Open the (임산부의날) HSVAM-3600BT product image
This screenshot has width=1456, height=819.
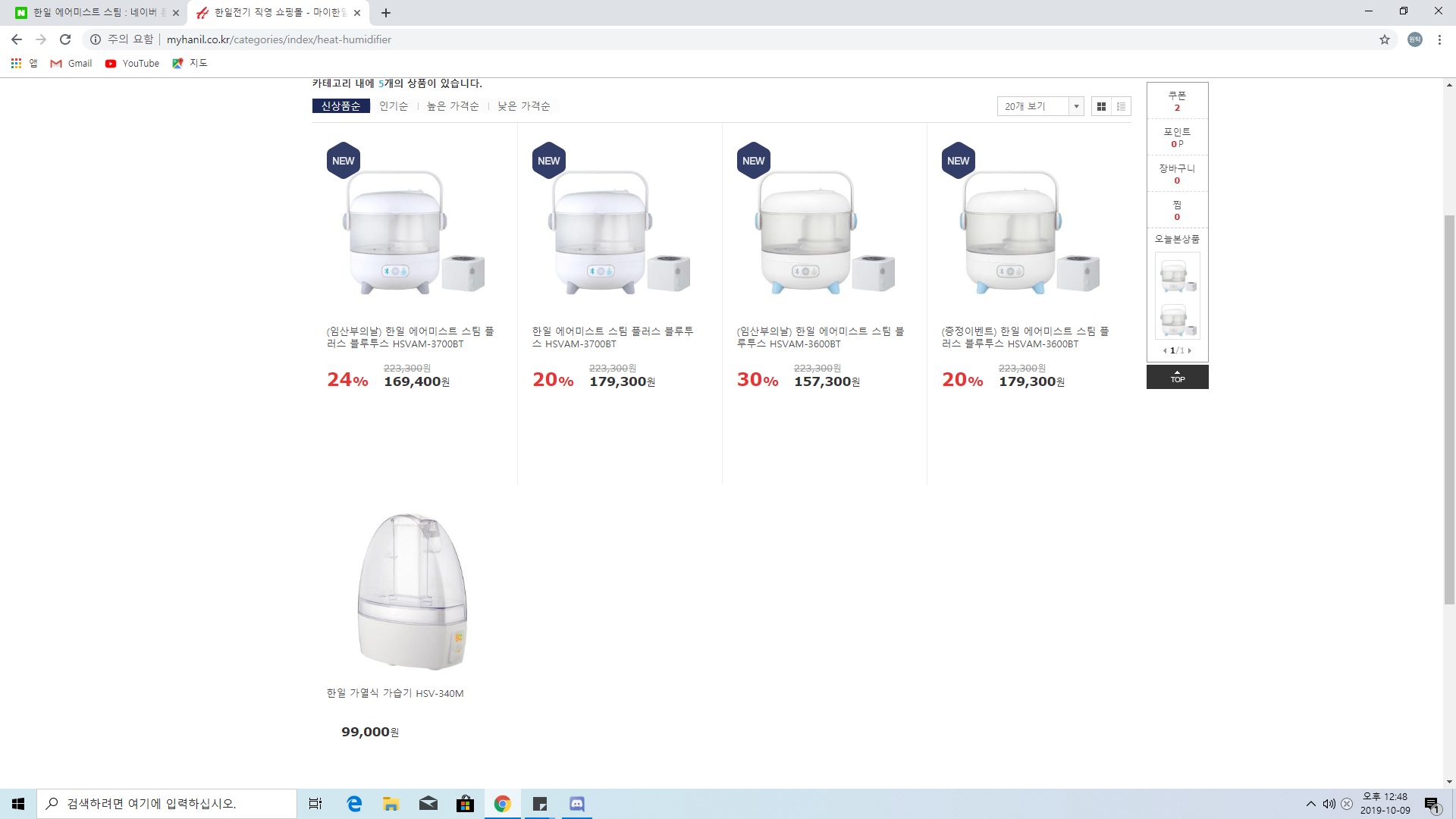(824, 227)
